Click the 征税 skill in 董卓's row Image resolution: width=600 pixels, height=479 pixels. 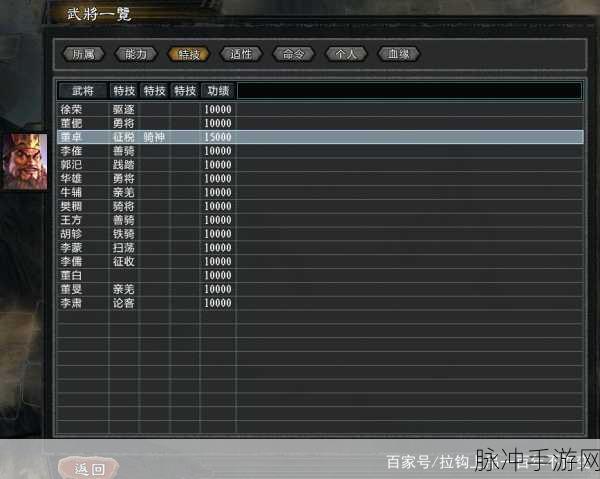point(124,137)
